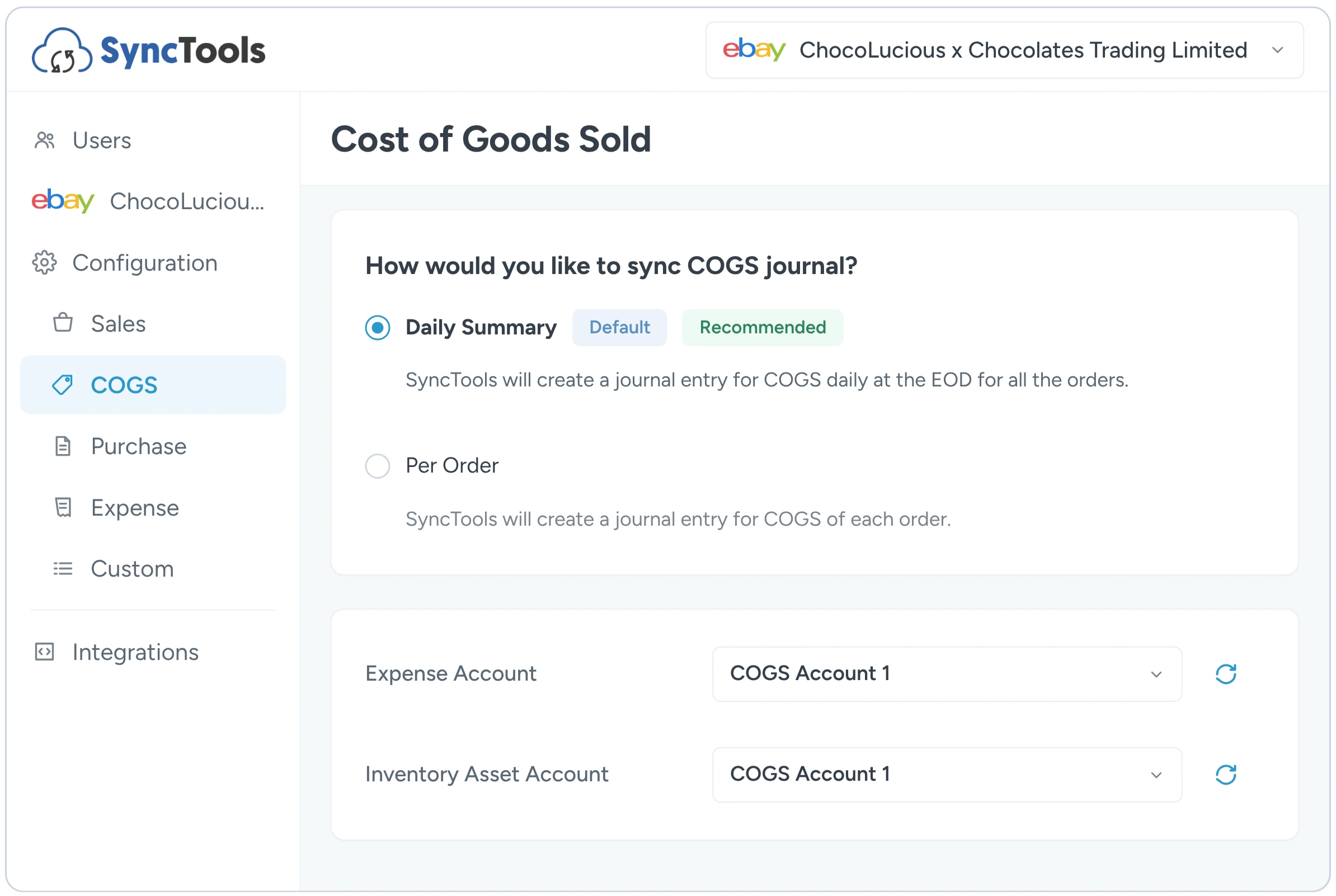Go to the Purchase configuration page
Screen dimensions: 1336x896
pos(153,446)
